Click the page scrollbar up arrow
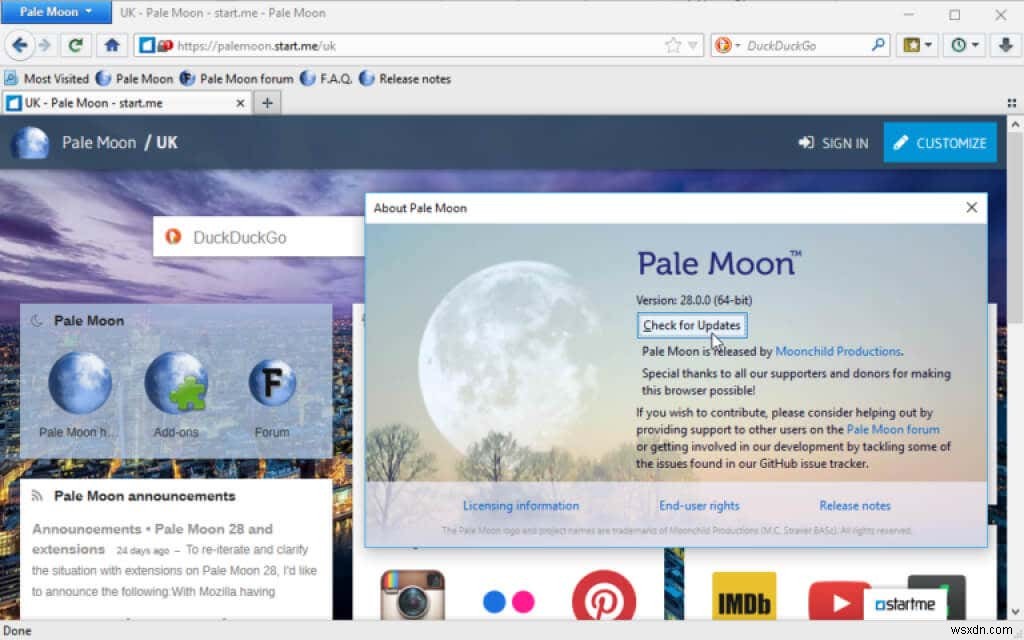This screenshot has width=1024, height=640. [1014, 123]
